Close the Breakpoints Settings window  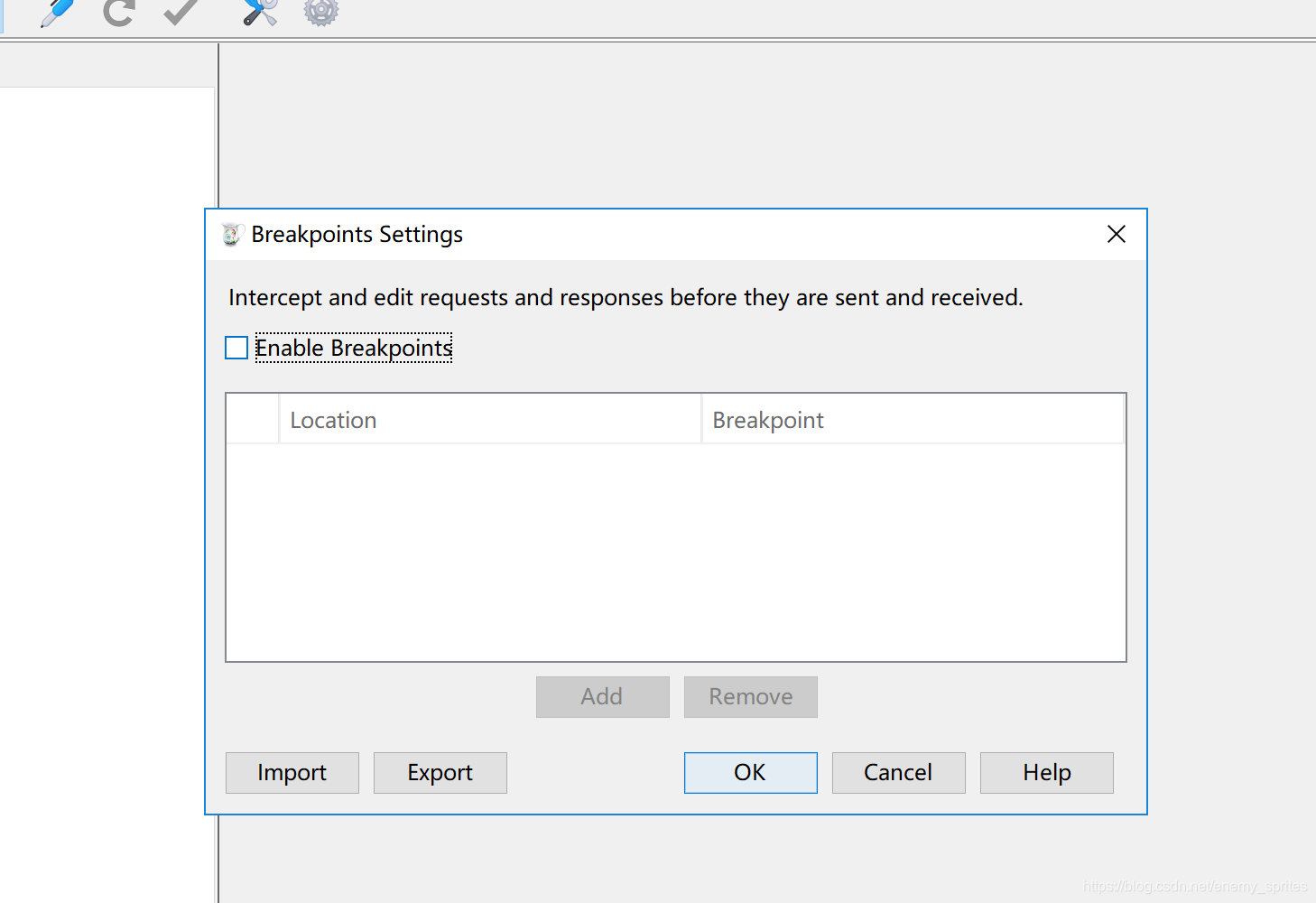1117,234
